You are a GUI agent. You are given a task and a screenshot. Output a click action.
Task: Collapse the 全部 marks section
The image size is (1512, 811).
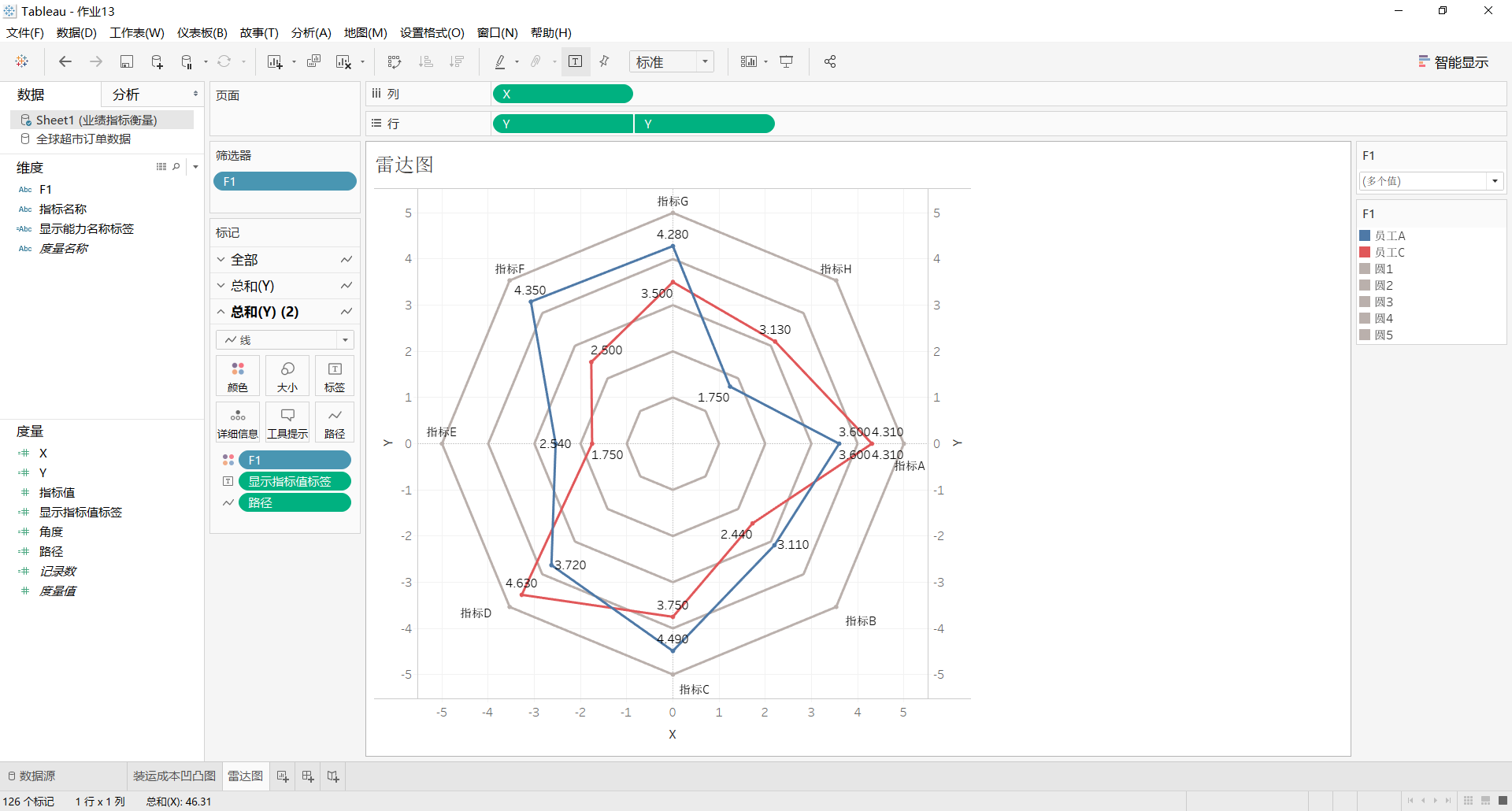(x=221, y=259)
